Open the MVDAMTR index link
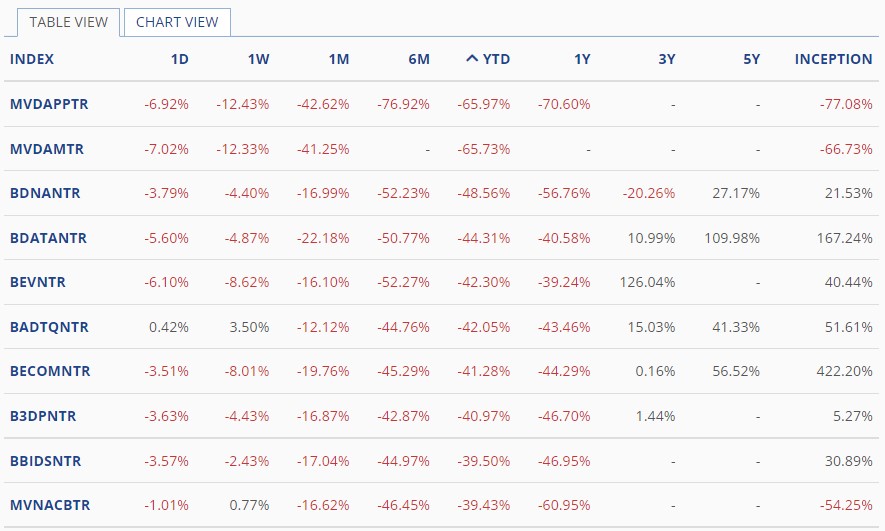The width and height of the screenshot is (885, 531). (x=47, y=149)
